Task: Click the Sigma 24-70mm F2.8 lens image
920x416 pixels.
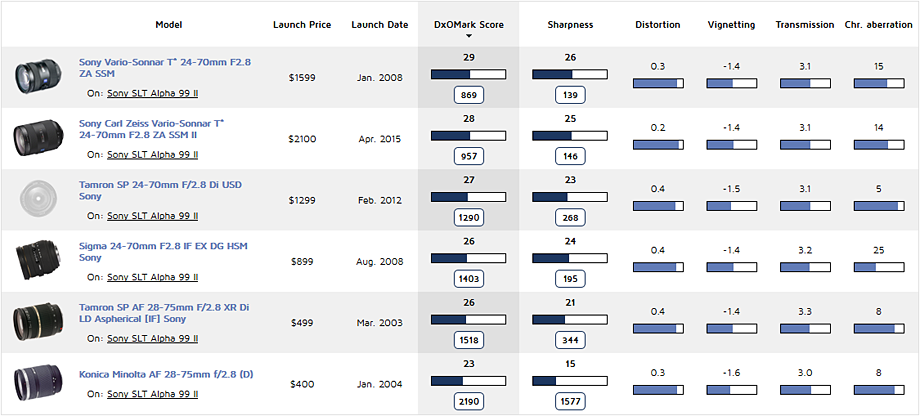Action: pyautogui.click(x=36, y=261)
